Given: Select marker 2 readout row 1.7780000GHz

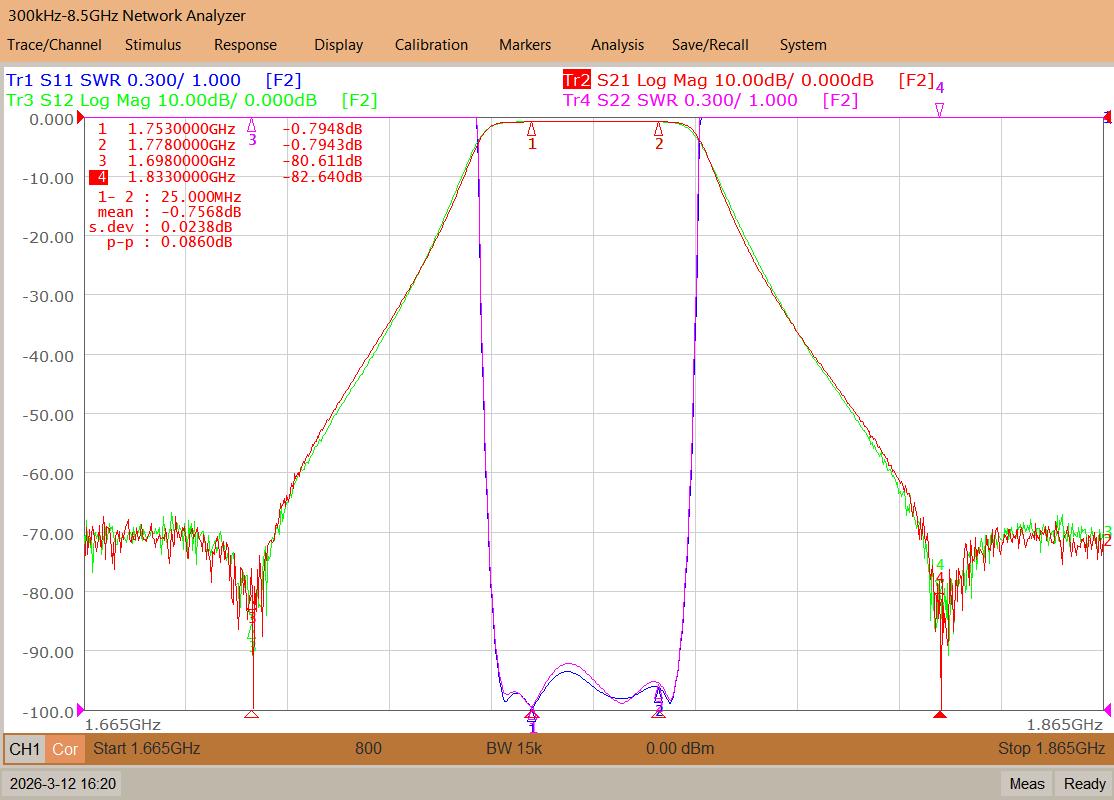Looking at the screenshot, I should (230, 145).
